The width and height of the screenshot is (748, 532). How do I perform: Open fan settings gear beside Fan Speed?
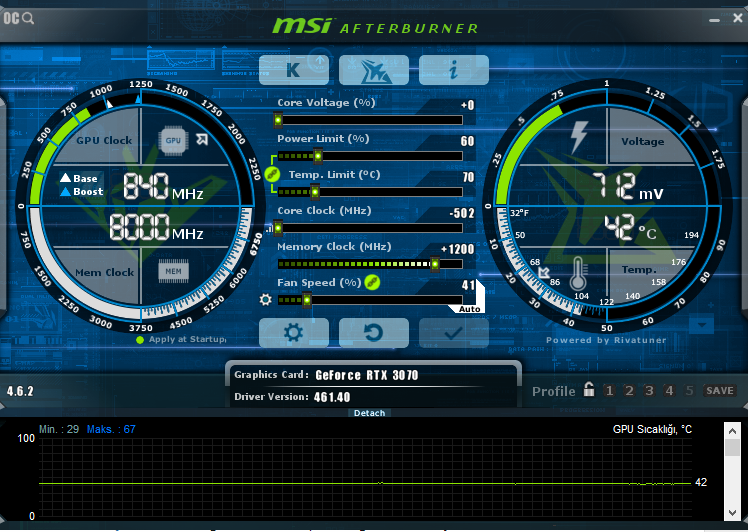coord(266,300)
